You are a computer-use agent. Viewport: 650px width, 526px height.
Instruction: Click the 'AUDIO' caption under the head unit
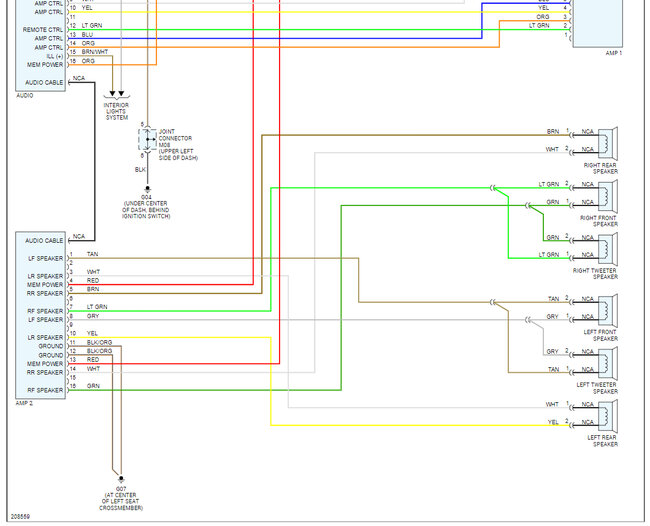[24, 95]
